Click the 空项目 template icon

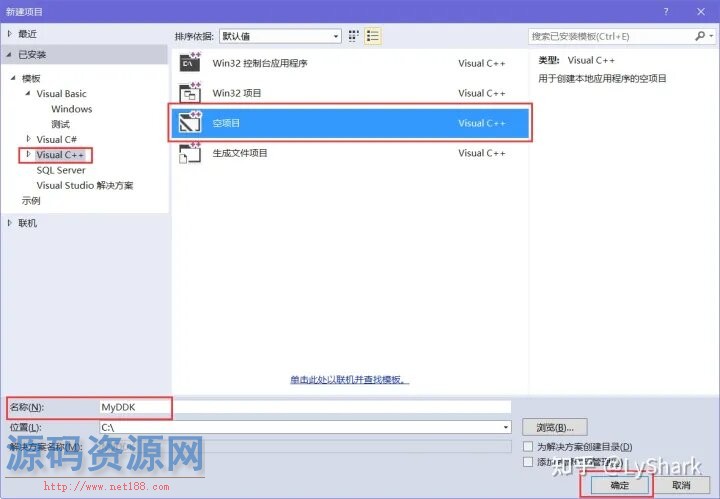[190, 122]
